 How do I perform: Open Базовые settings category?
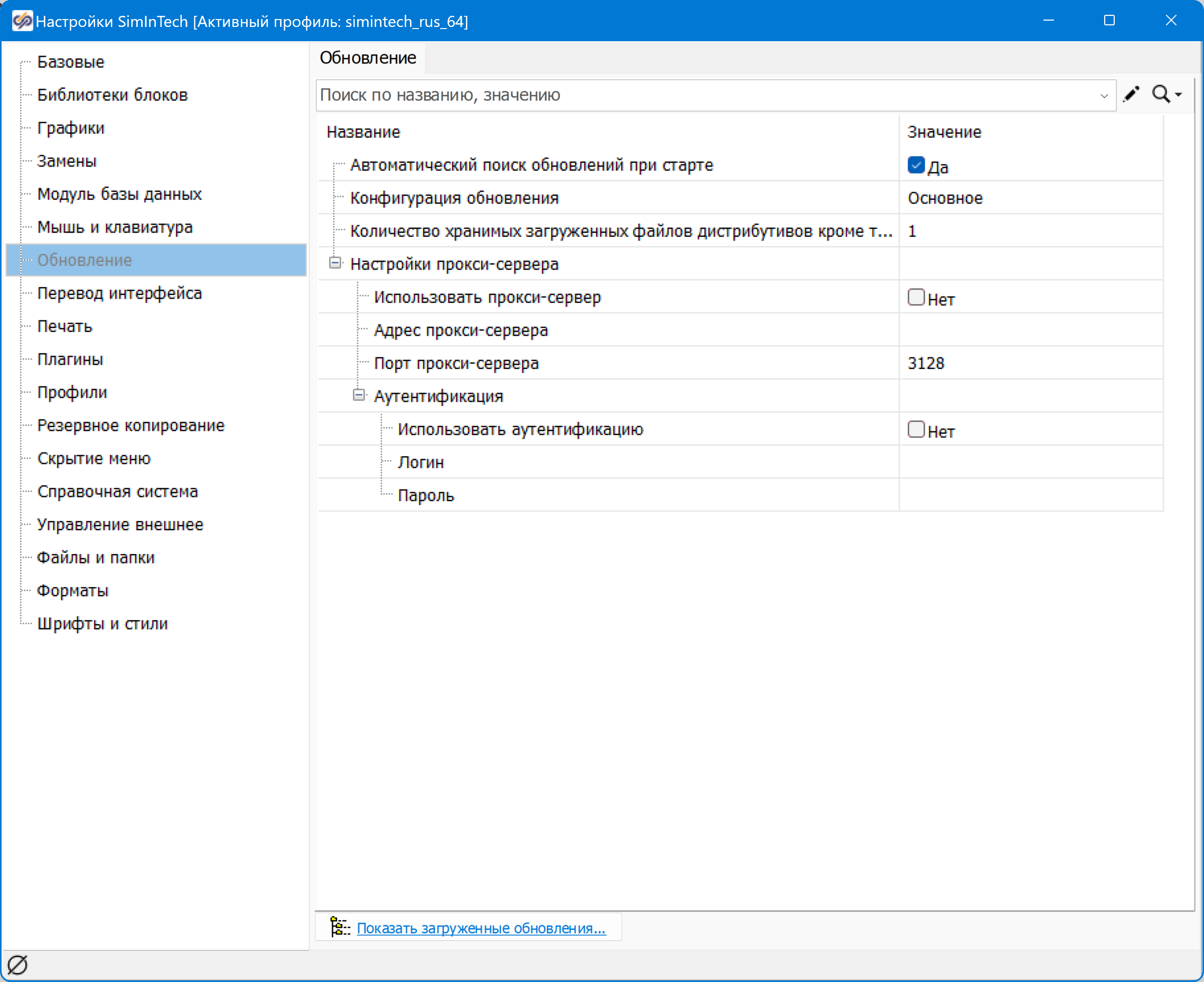pos(71,62)
